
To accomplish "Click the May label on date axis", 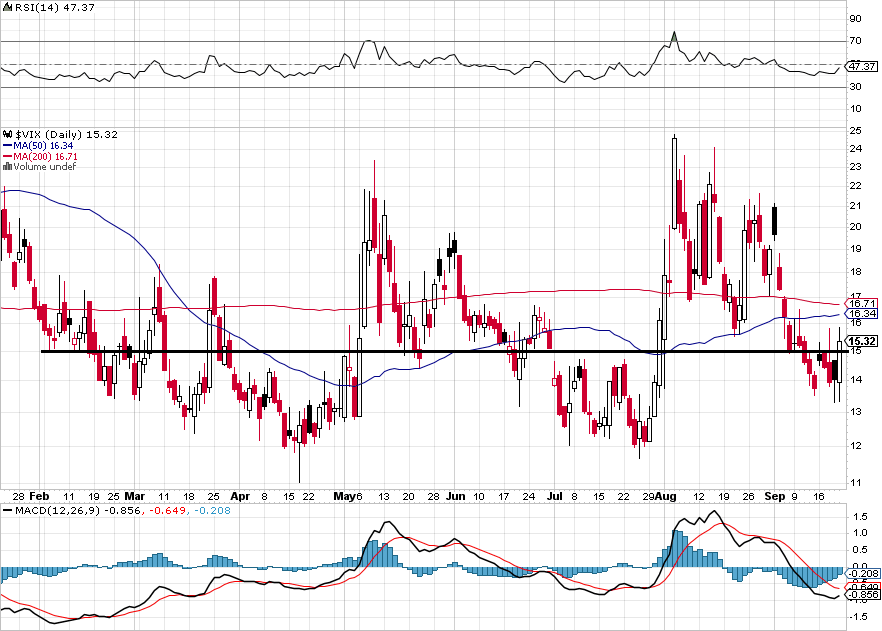I will [345, 496].
